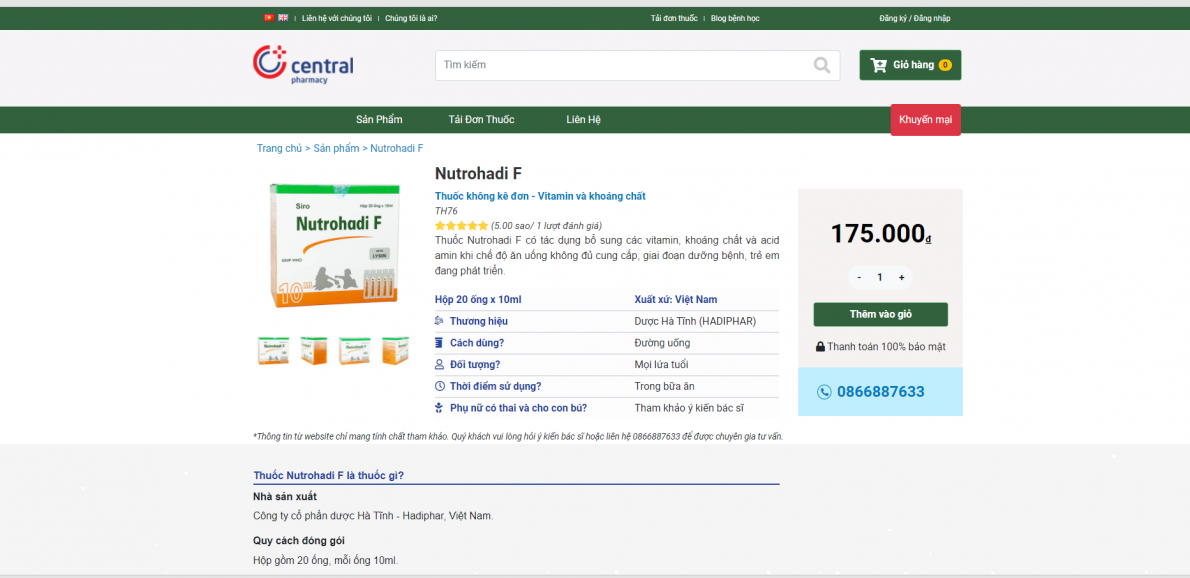The height and width of the screenshot is (578, 1190).
Task: Click the phone icon next to 0866887633
Action: pos(824,392)
